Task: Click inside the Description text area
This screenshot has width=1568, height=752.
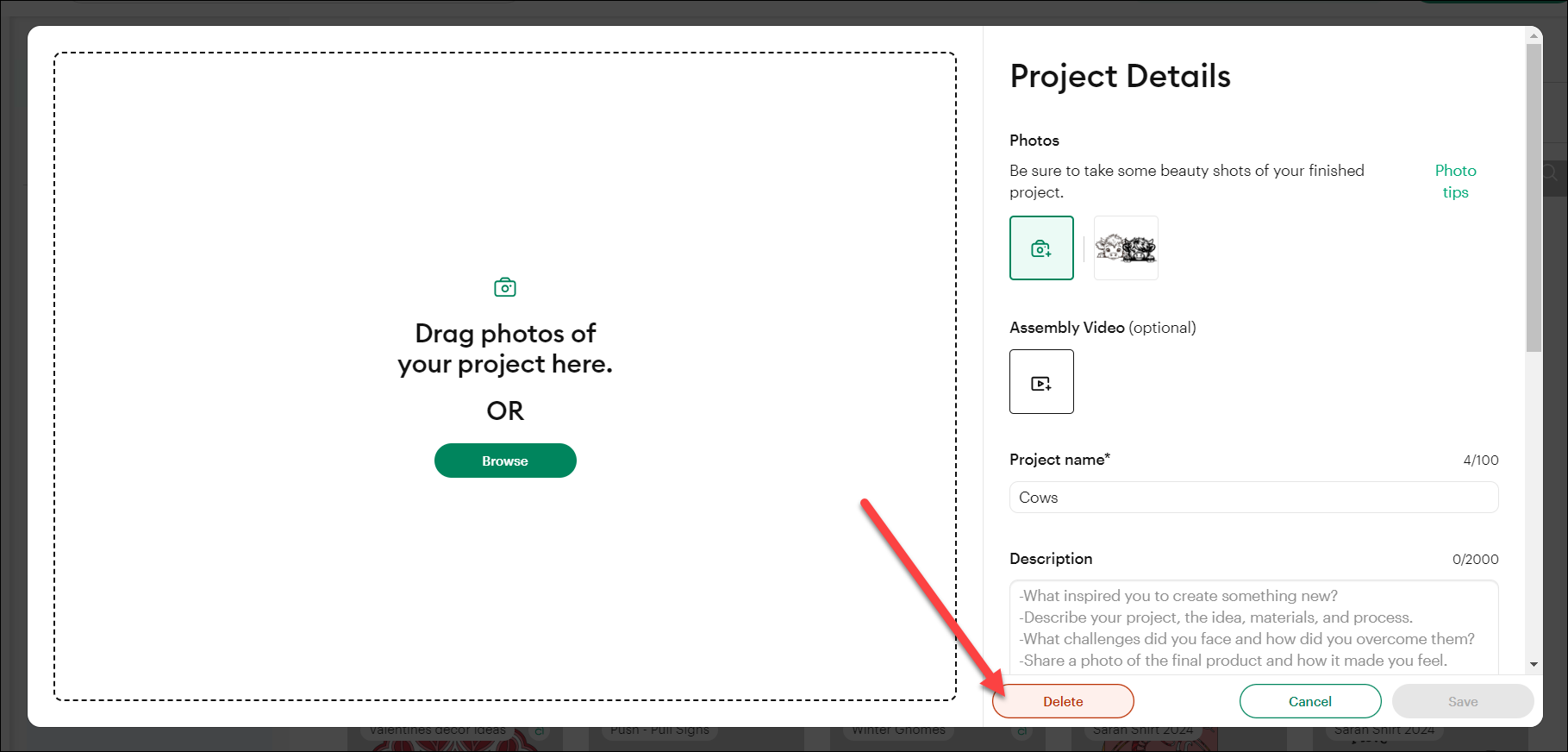Action: 1253,627
